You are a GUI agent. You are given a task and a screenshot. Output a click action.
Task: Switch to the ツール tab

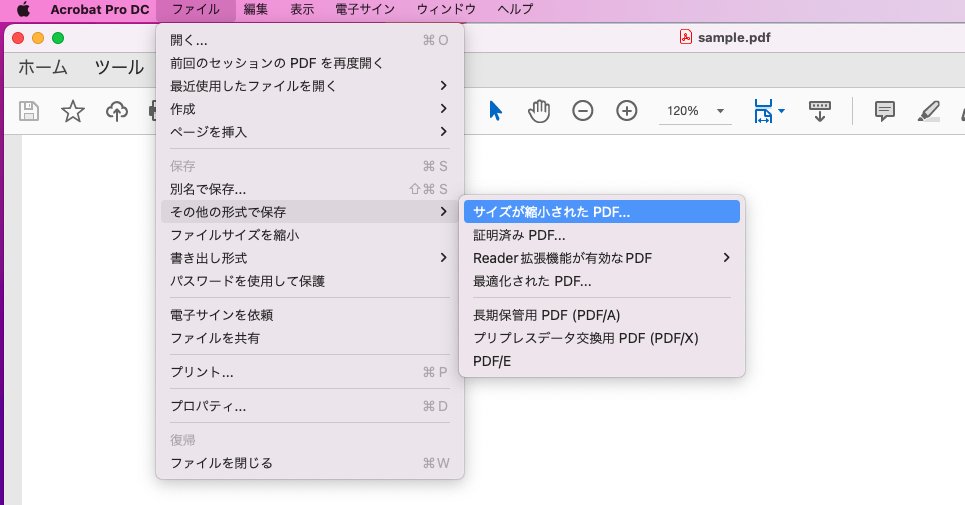point(119,67)
